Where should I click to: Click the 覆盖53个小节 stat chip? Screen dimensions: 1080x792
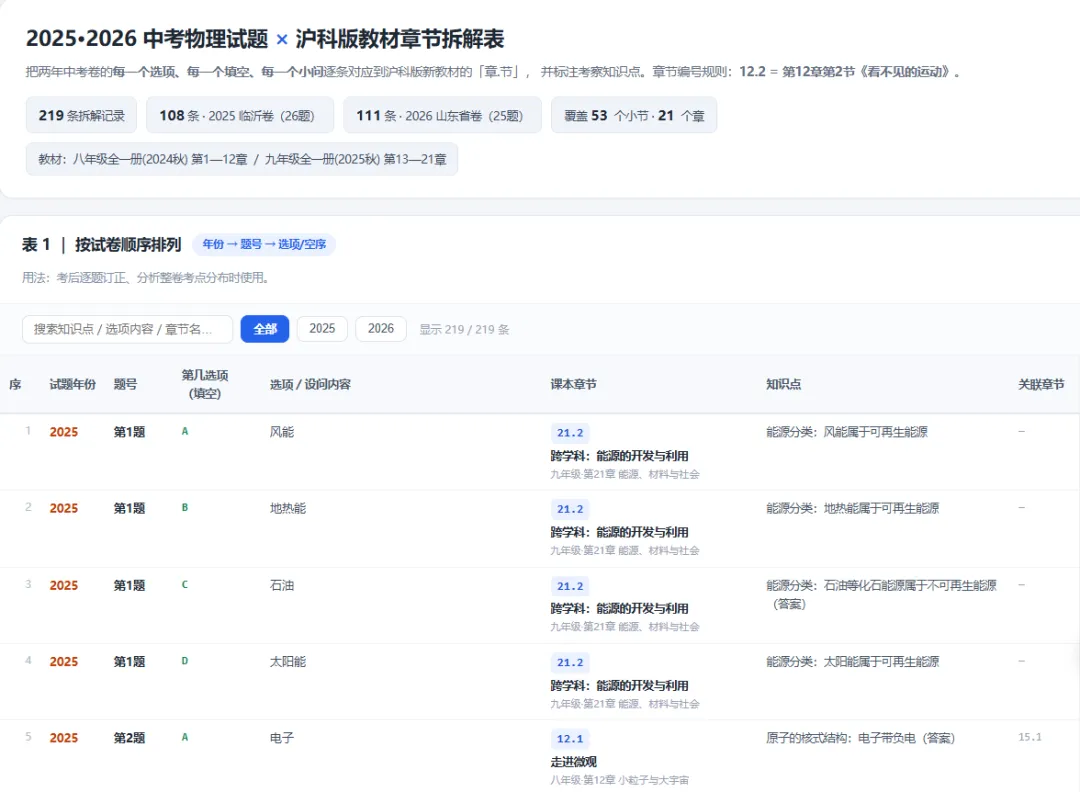pos(634,115)
